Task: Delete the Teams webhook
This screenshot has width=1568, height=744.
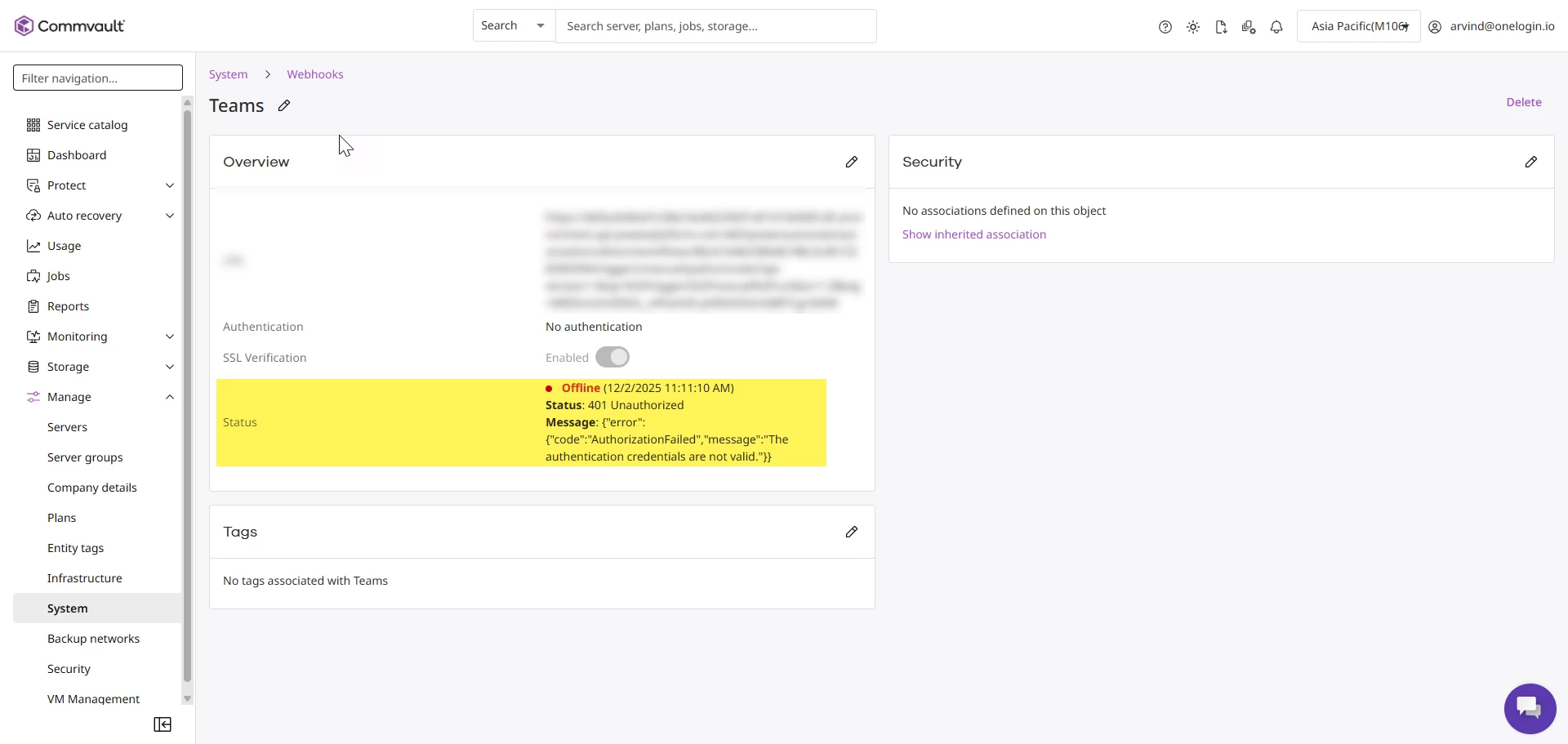Action: [x=1524, y=102]
